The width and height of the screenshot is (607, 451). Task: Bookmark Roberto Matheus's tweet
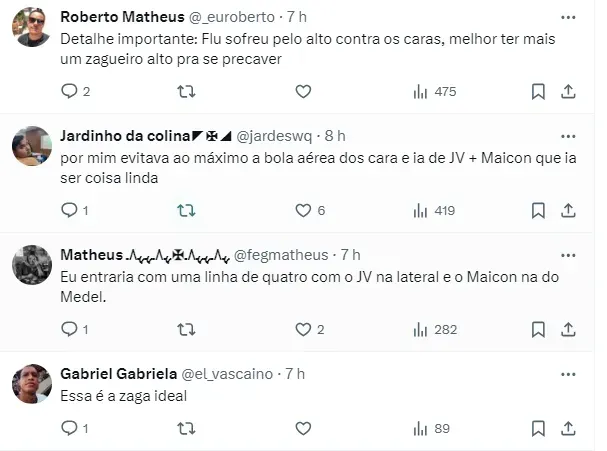click(x=538, y=91)
